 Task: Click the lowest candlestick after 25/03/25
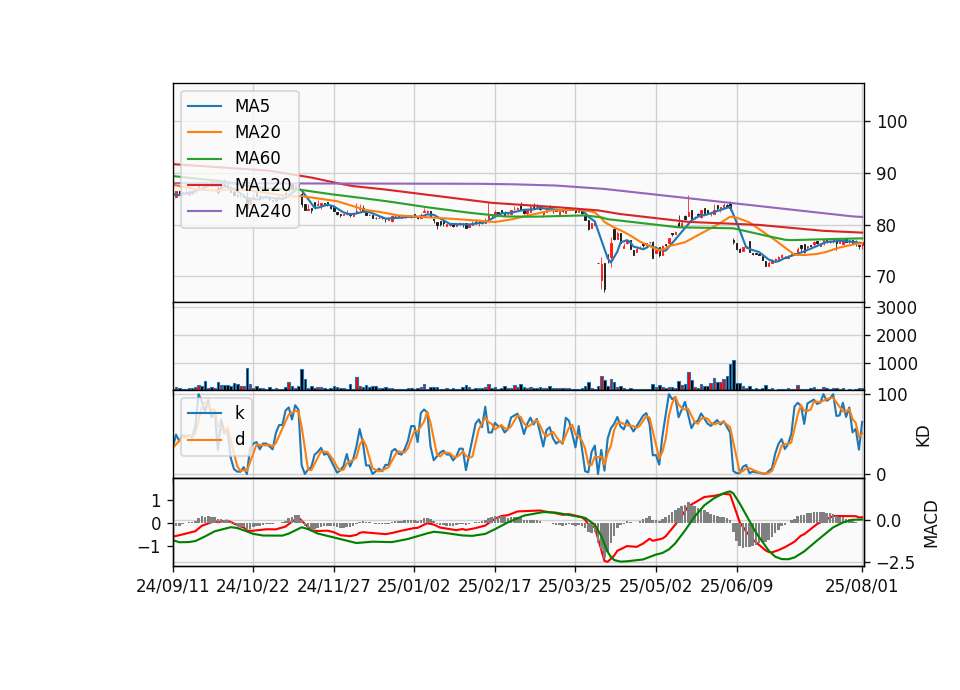pos(604,276)
